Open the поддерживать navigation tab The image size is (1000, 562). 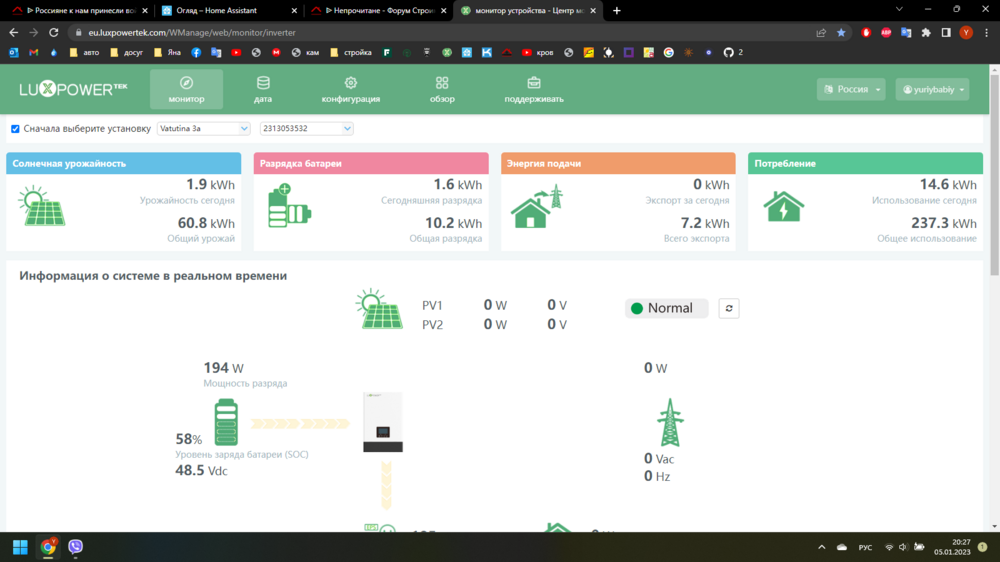534,89
